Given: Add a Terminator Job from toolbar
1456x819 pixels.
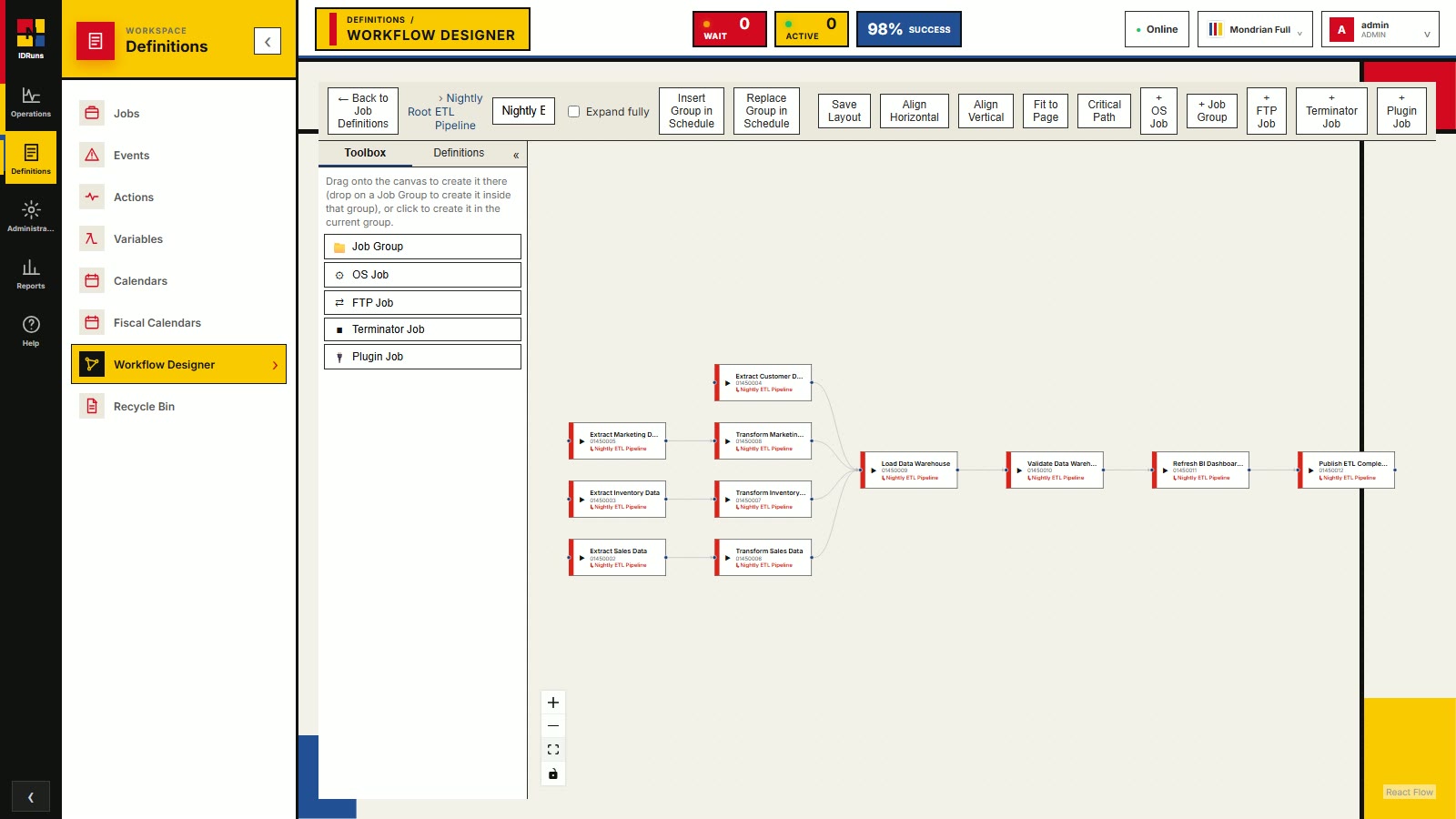Looking at the screenshot, I should (1331, 111).
